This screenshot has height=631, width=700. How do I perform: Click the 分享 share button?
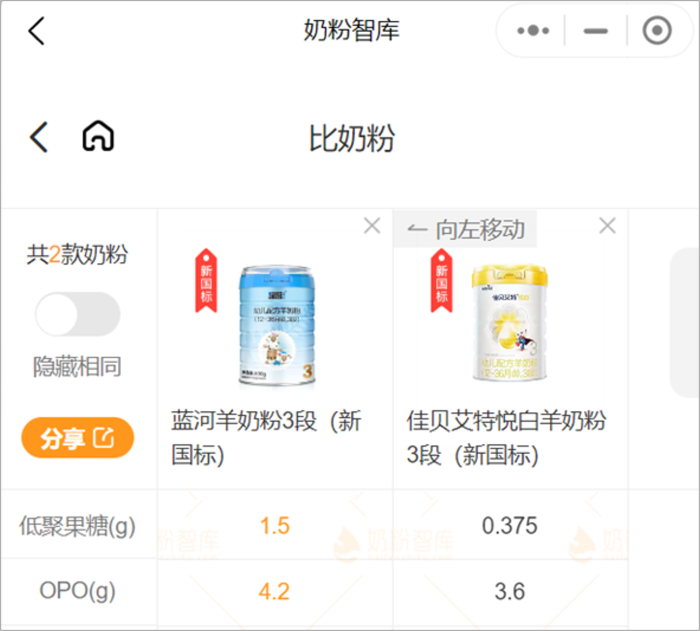(x=78, y=438)
